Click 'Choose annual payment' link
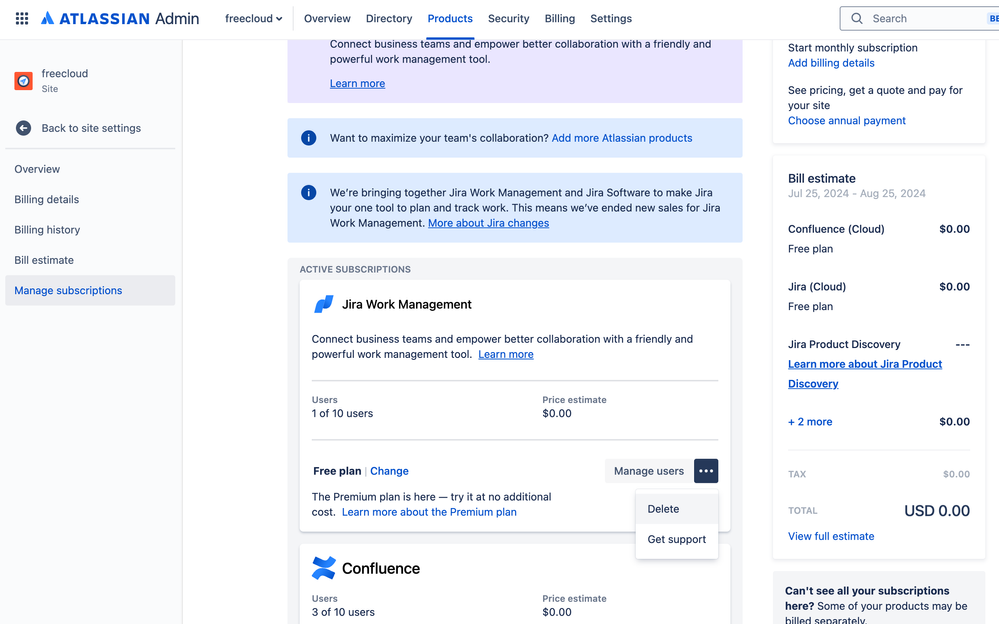This screenshot has width=999, height=624. point(847,120)
